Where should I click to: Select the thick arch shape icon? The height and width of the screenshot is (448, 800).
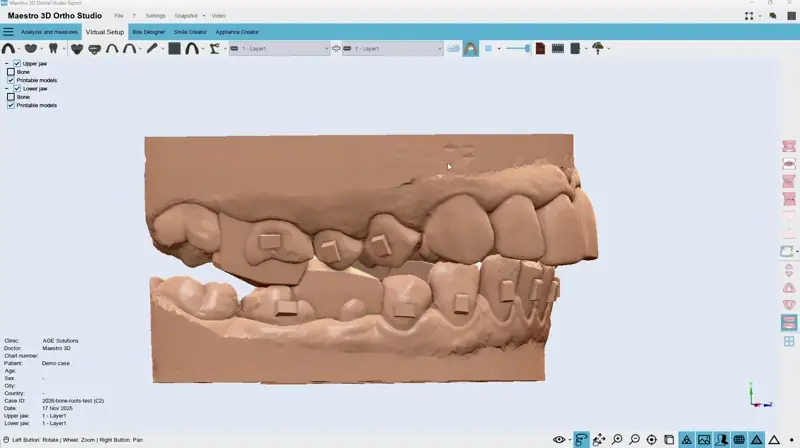pos(192,48)
